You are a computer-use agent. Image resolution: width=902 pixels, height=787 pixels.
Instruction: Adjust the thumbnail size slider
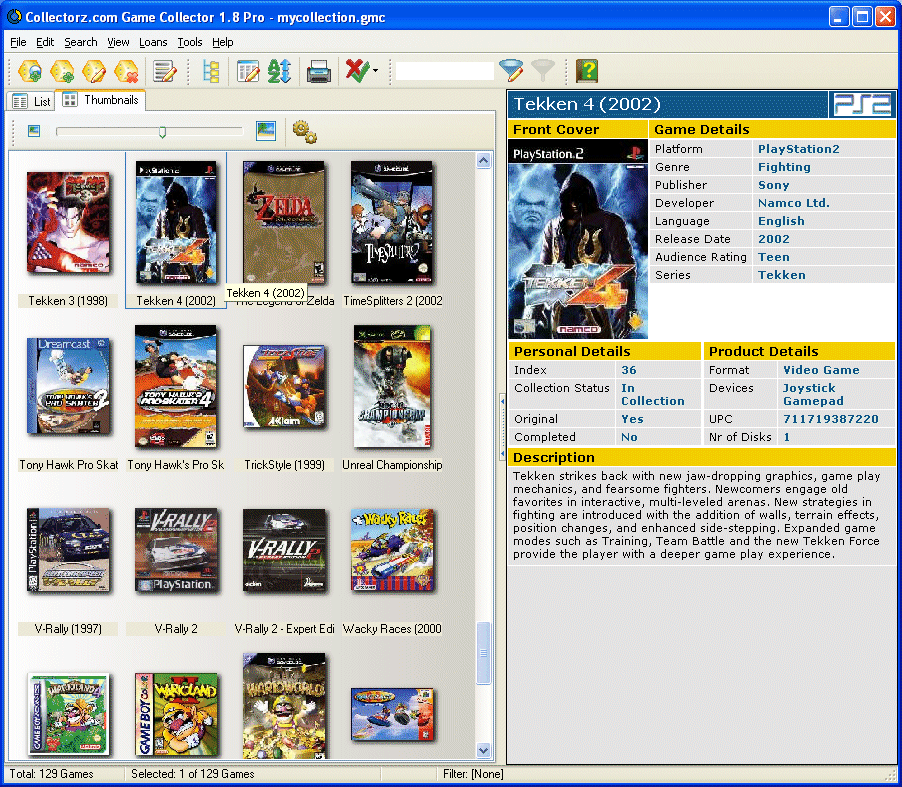tap(163, 131)
